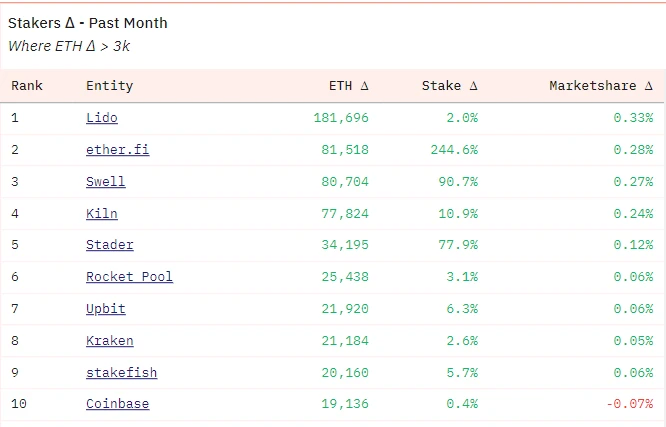Go to the Kraken link
Viewport: 666px width, 427px height.
click(x=109, y=341)
